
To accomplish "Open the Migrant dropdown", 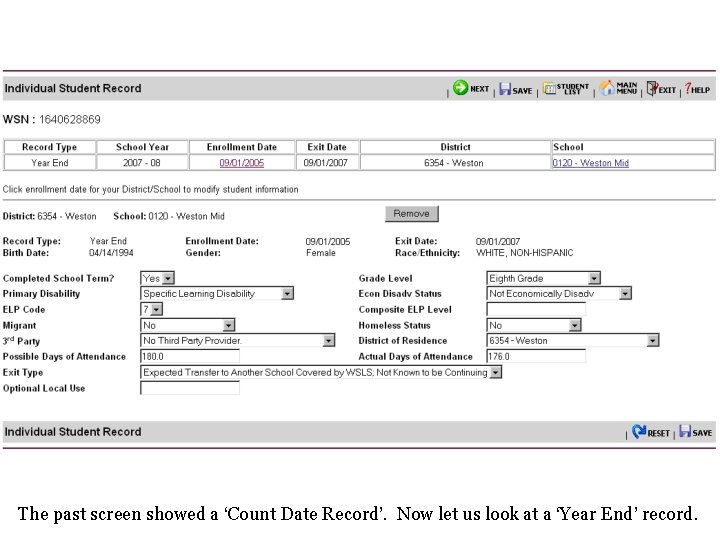I will point(188,325).
